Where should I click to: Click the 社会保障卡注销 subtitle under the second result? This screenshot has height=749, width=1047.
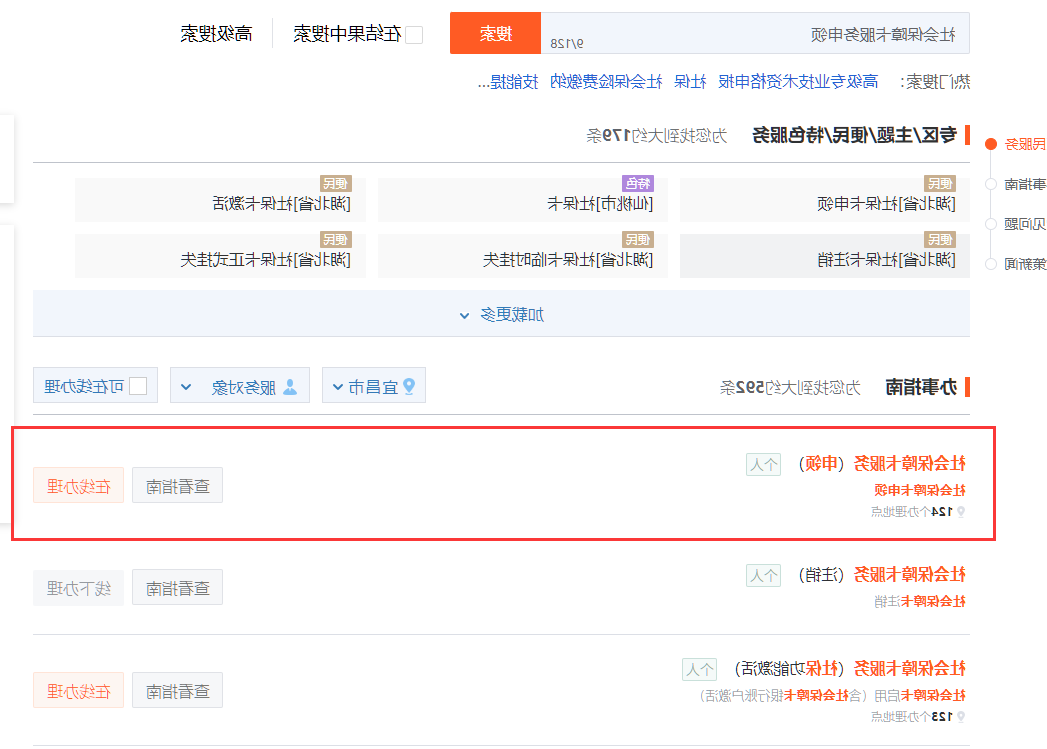coord(920,601)
